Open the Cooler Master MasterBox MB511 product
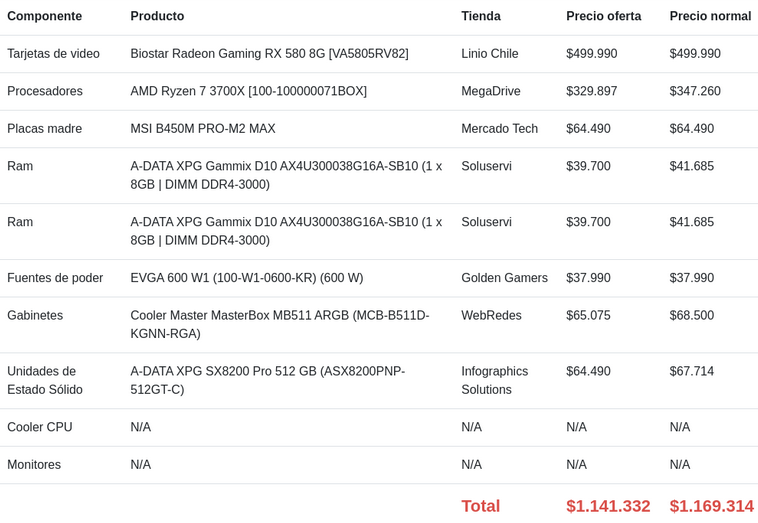758x523 pixels. coord(280,324)
